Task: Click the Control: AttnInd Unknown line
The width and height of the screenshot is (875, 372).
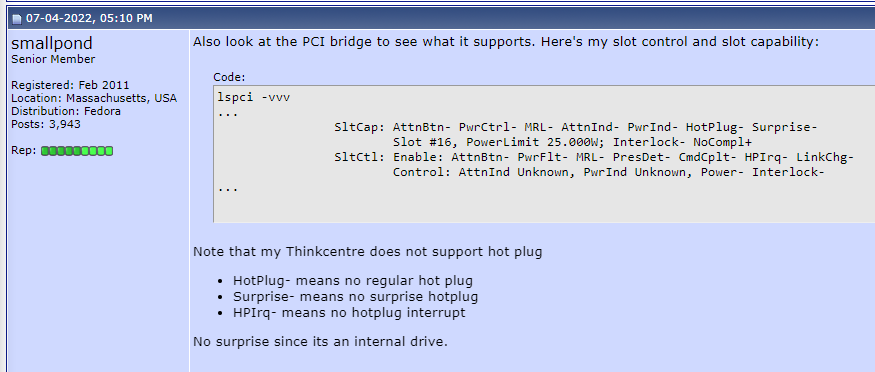Action: coord(608,172)
